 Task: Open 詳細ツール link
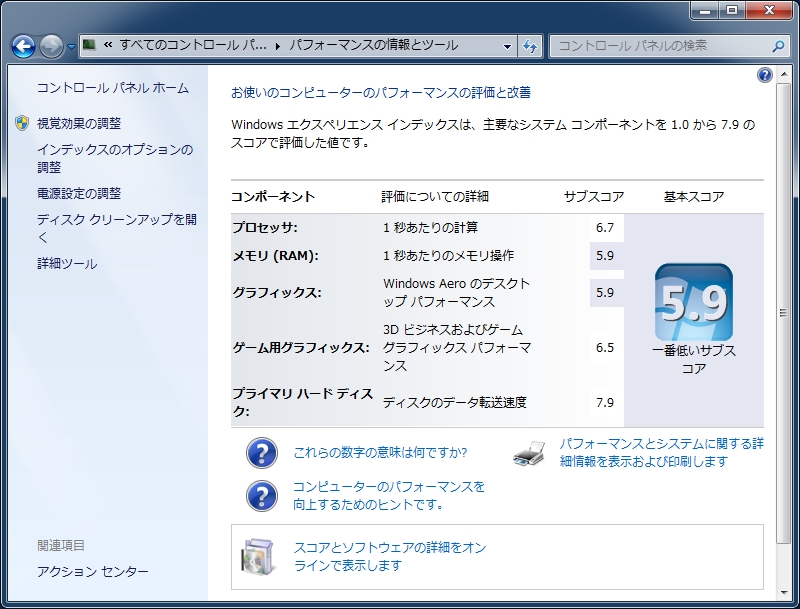(x=67, y=264)
